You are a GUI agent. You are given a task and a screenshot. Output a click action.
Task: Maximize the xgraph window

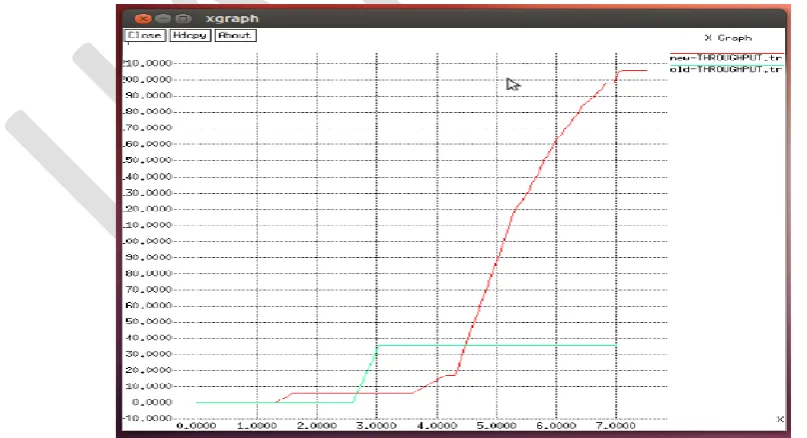click(183, 19)
